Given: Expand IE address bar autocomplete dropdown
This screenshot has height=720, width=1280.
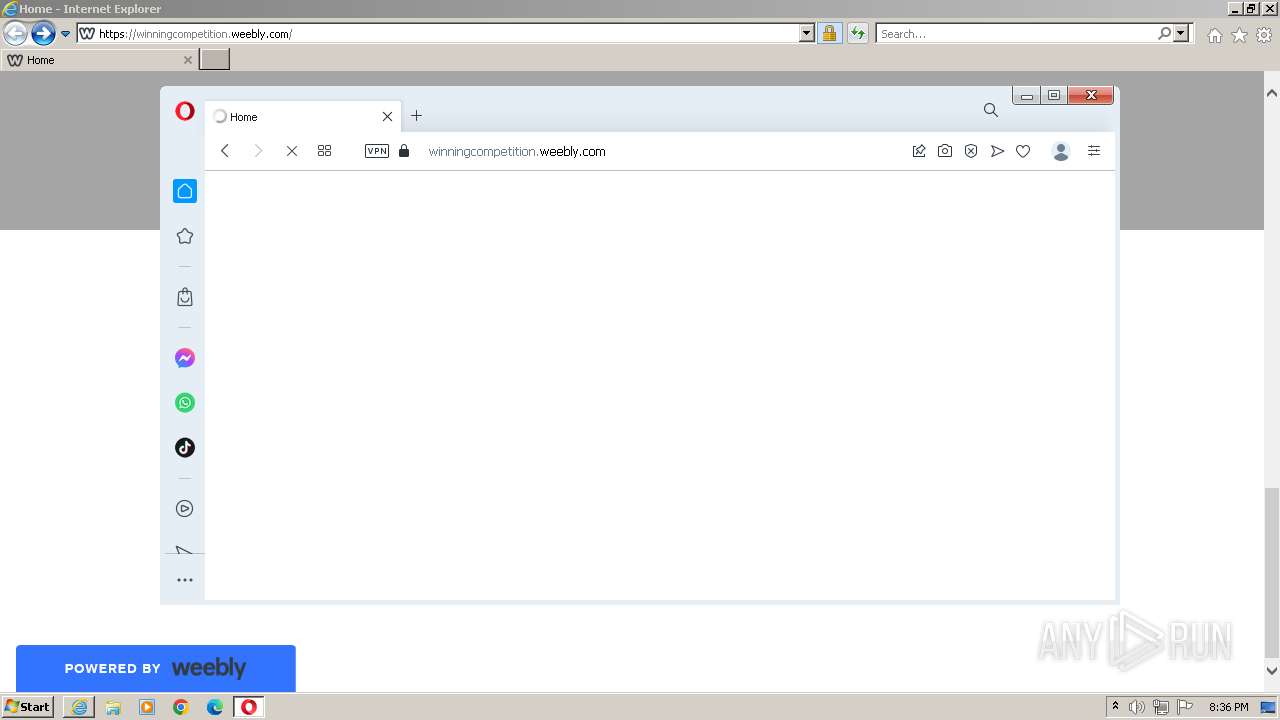Looking at the screenshot, I should pos(807,33).
